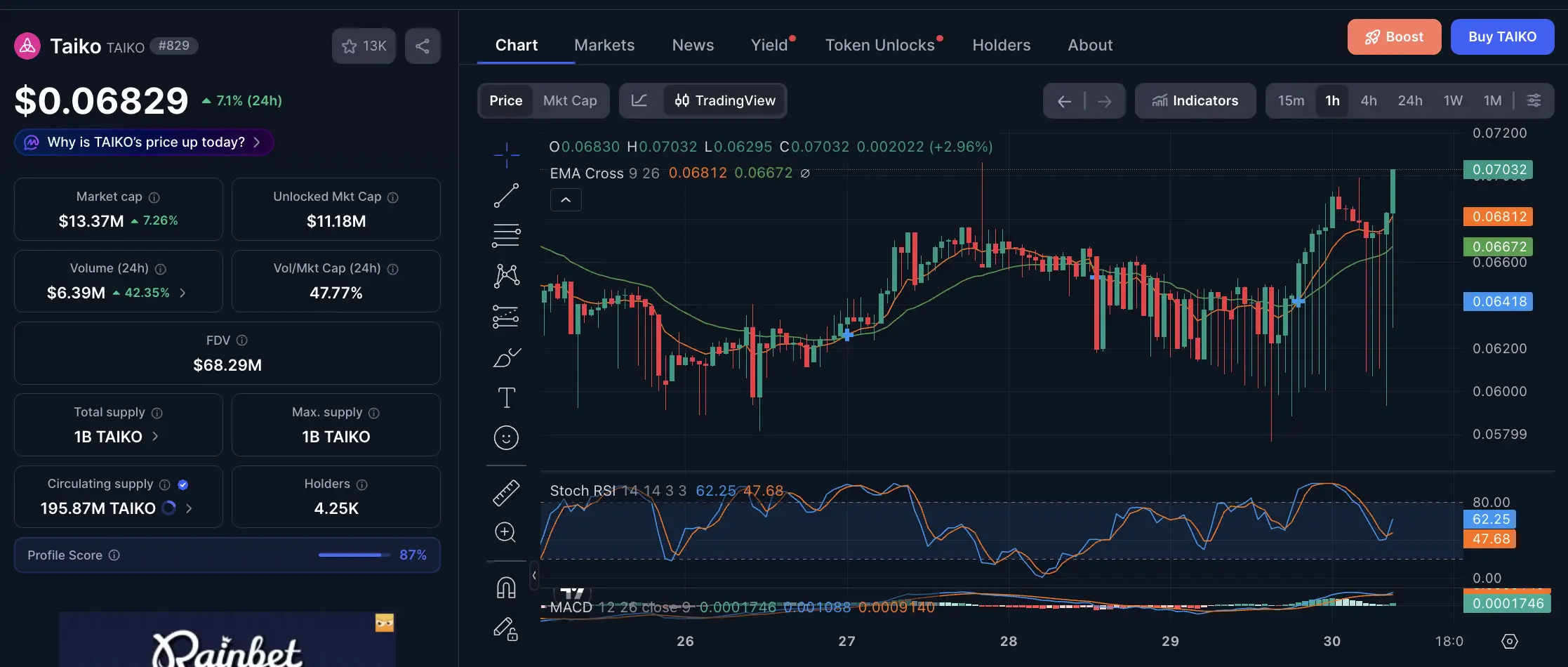Click the #829 rank badge
The height and width of the screenshot is (667, 1568).
(x=173, y=46)
